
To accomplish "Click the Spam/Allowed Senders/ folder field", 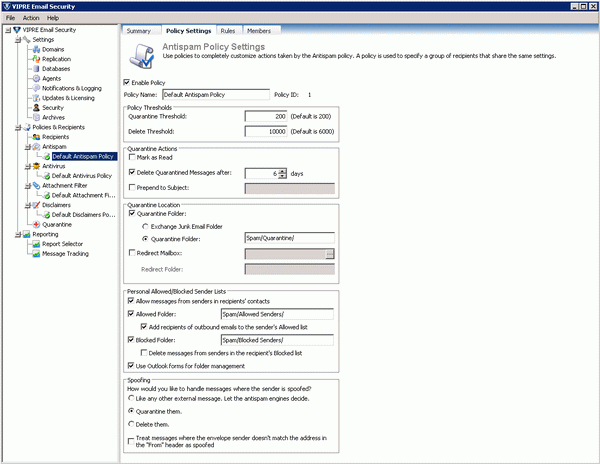I will point(277,314).
